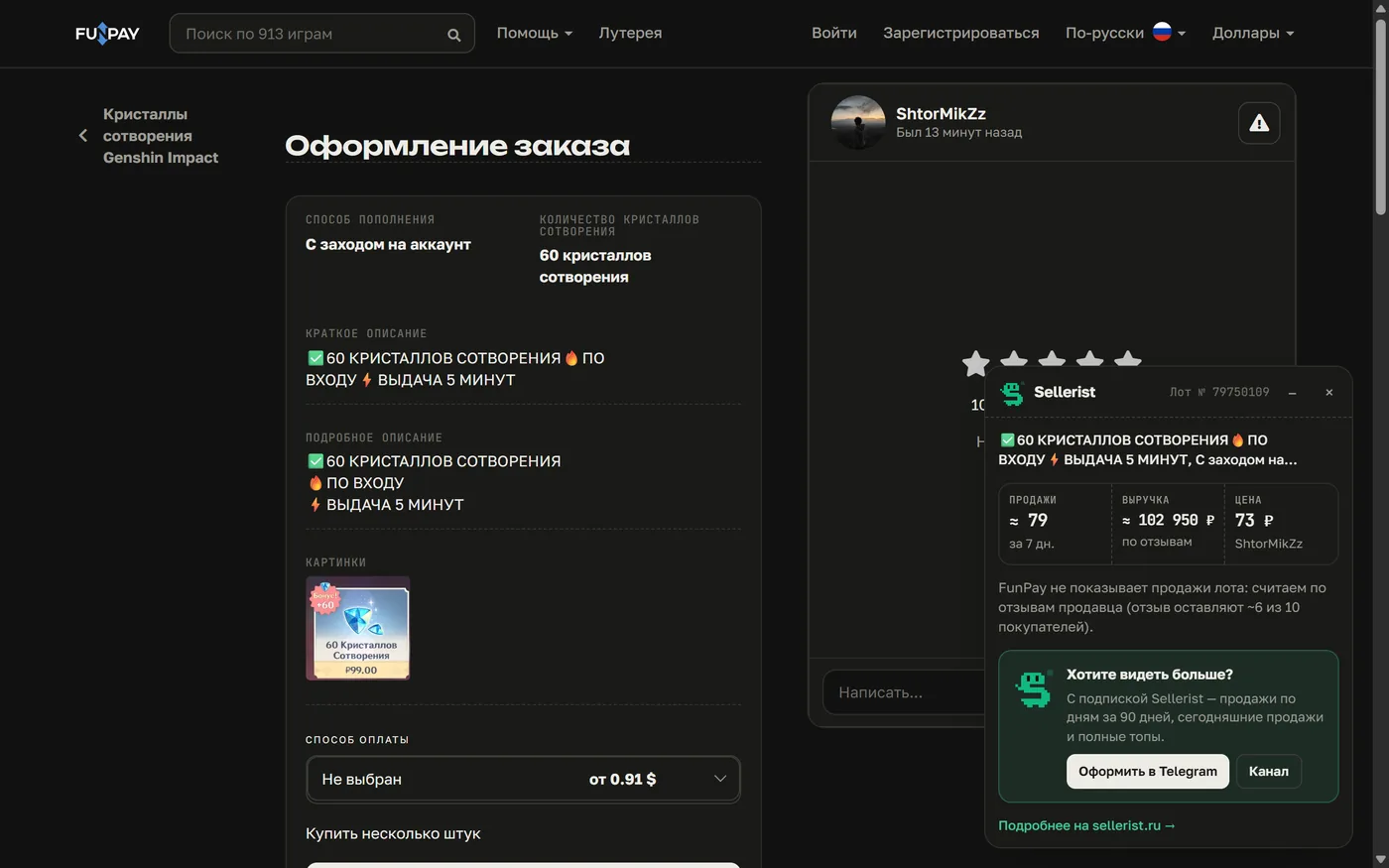Screen dimensions: 1389x868
Task: Go back using the left chevron icon
Action: click(83, 136)
